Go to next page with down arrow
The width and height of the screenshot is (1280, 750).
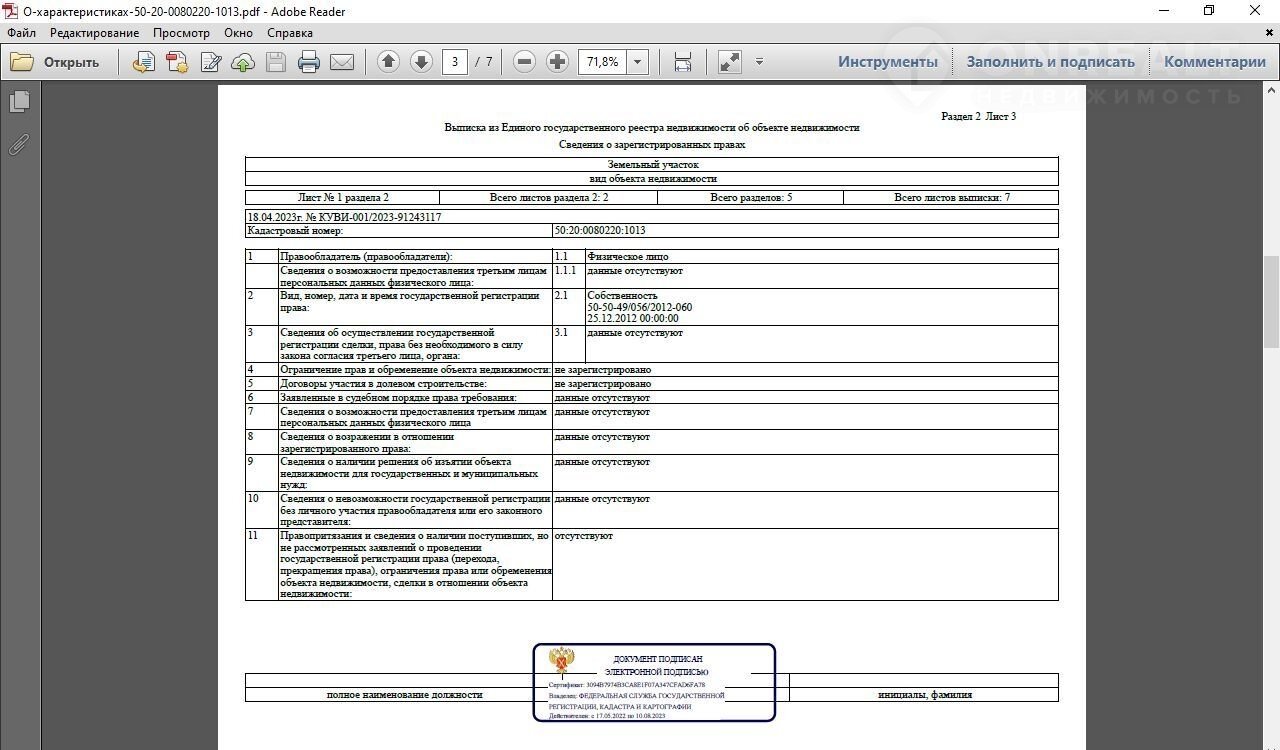click(421, 62)
